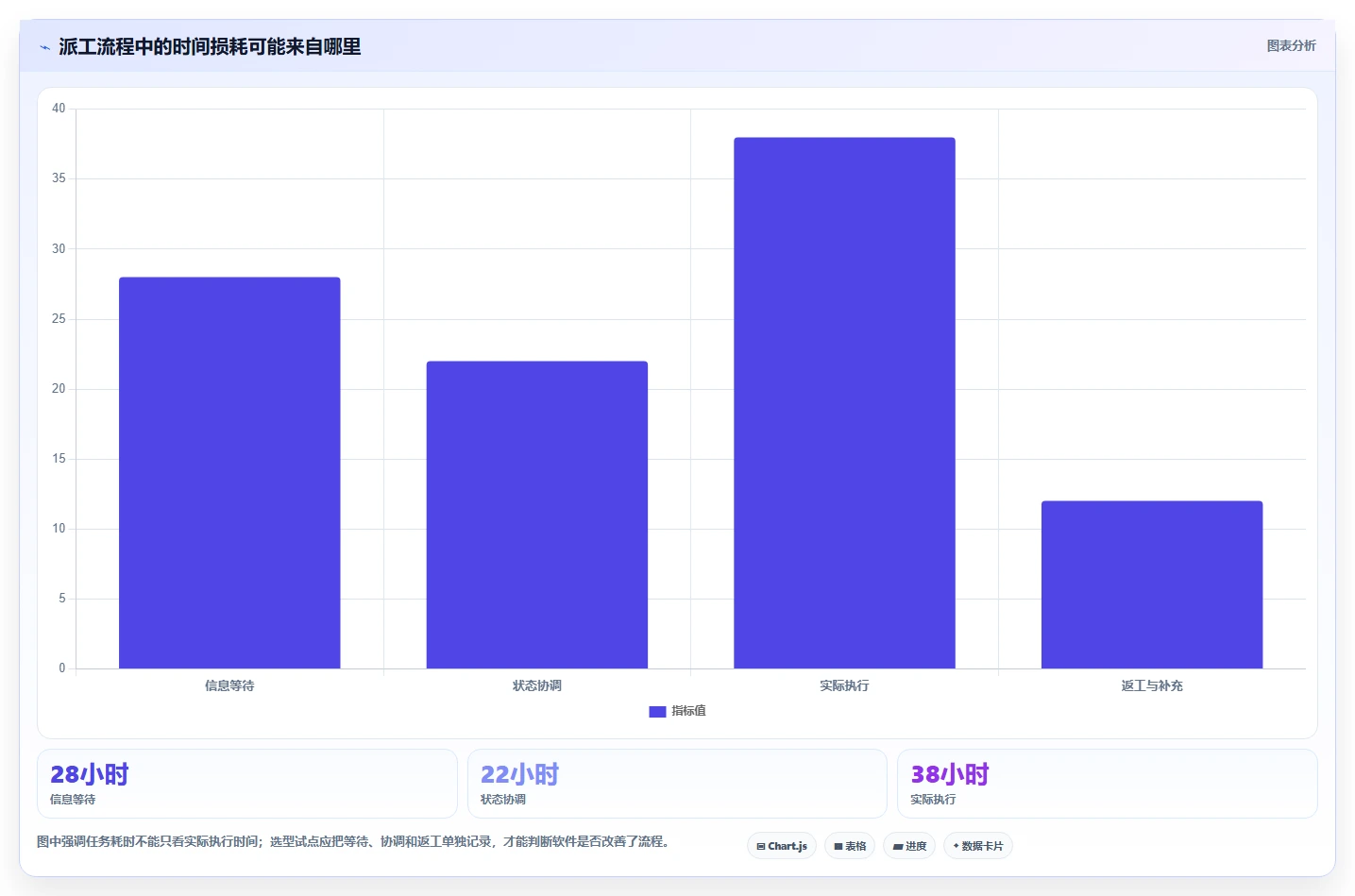The height and width of the screenshot is (896, 1355).
Task: Click the 状态协调 x-axis label
Action: pyautogui.click(x=537, y=685)
